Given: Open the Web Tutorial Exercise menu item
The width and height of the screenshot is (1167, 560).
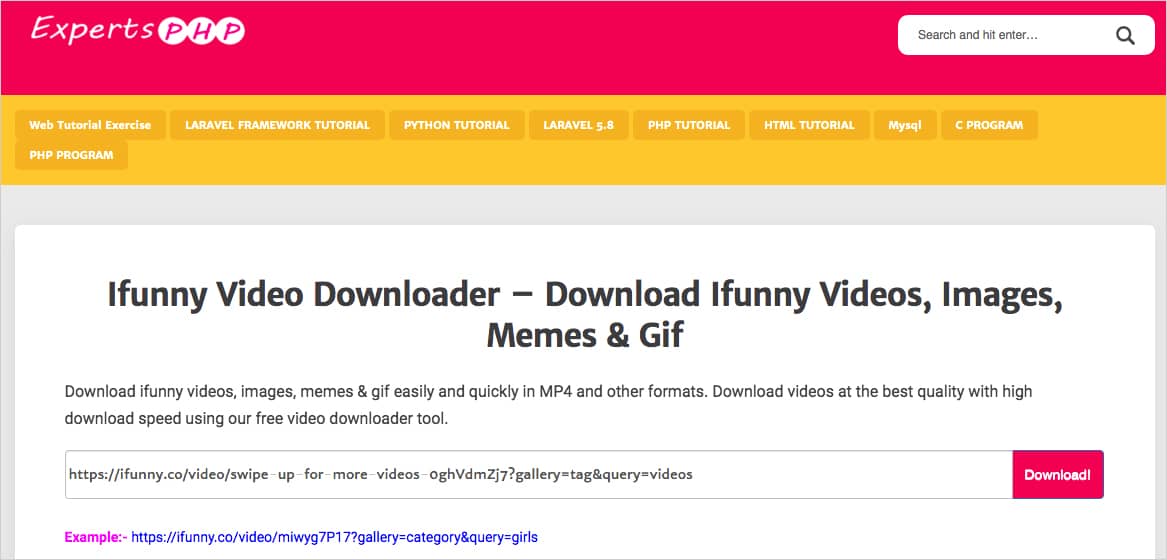Looking at the screenshot, I should tap(90, 125).
